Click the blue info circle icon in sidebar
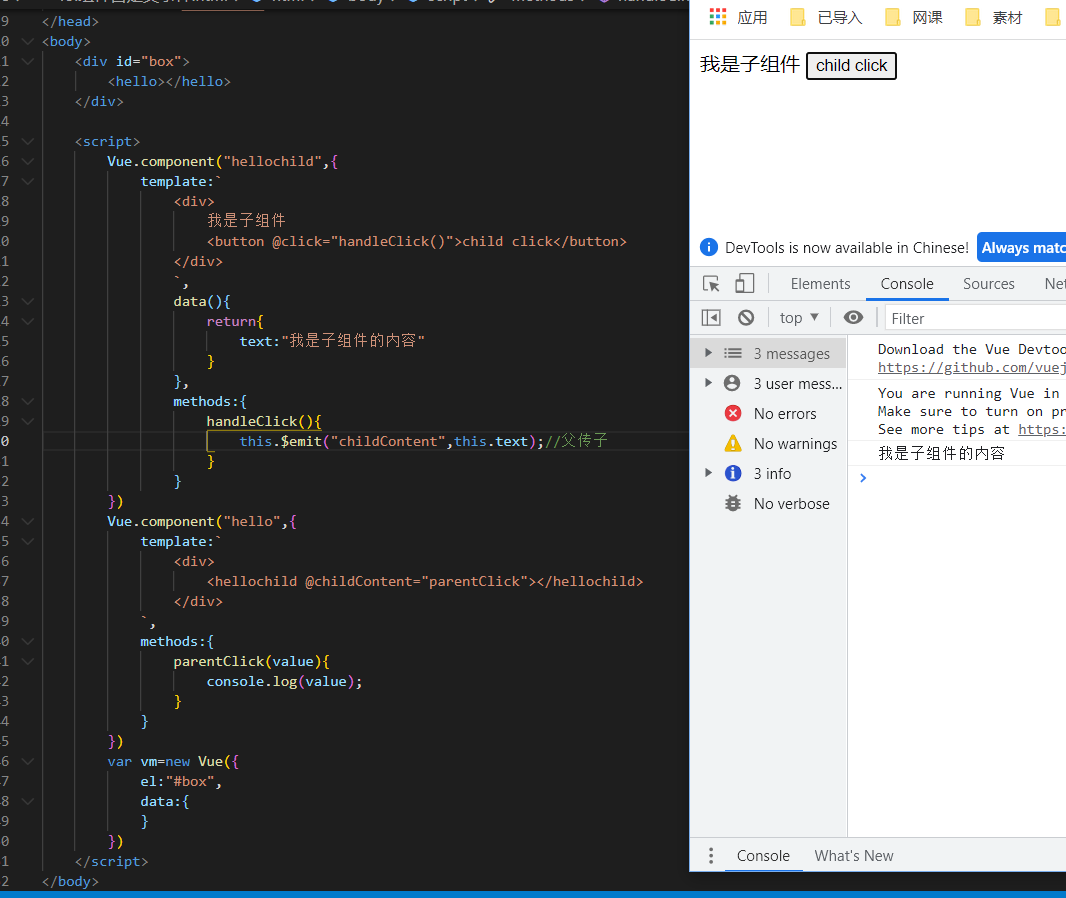Viewport: 1066px width, 898px height. 733,473
